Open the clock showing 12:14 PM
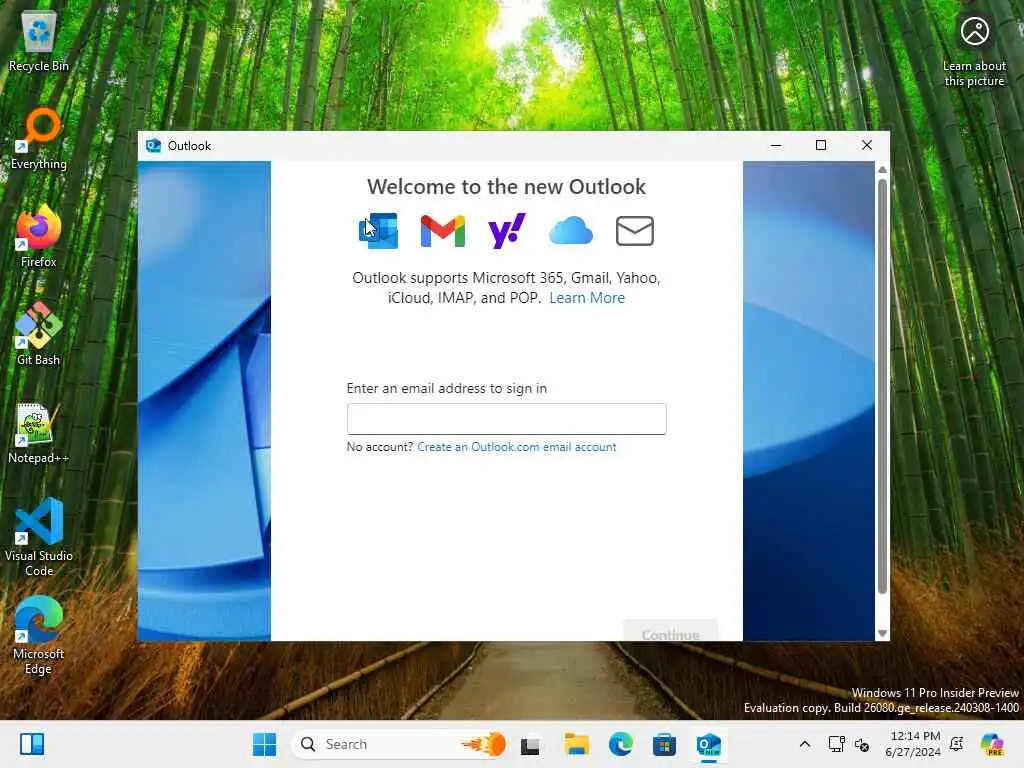The height and width of the screenshot is (768, 1024). 913,744
